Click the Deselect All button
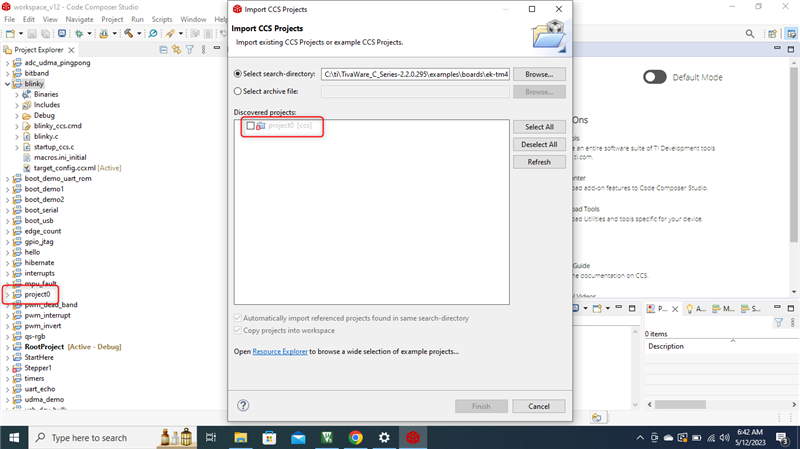Viewport: 800px width, 449px height. 539,144
